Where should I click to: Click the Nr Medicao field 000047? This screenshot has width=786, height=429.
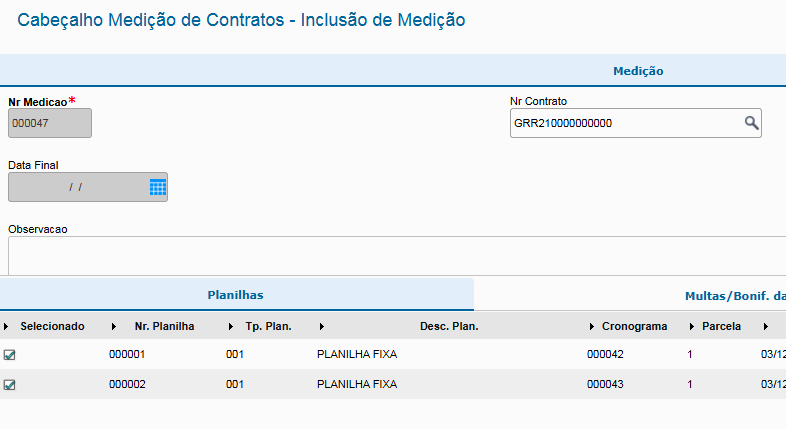pyautogui.click(x=49, y=123)
